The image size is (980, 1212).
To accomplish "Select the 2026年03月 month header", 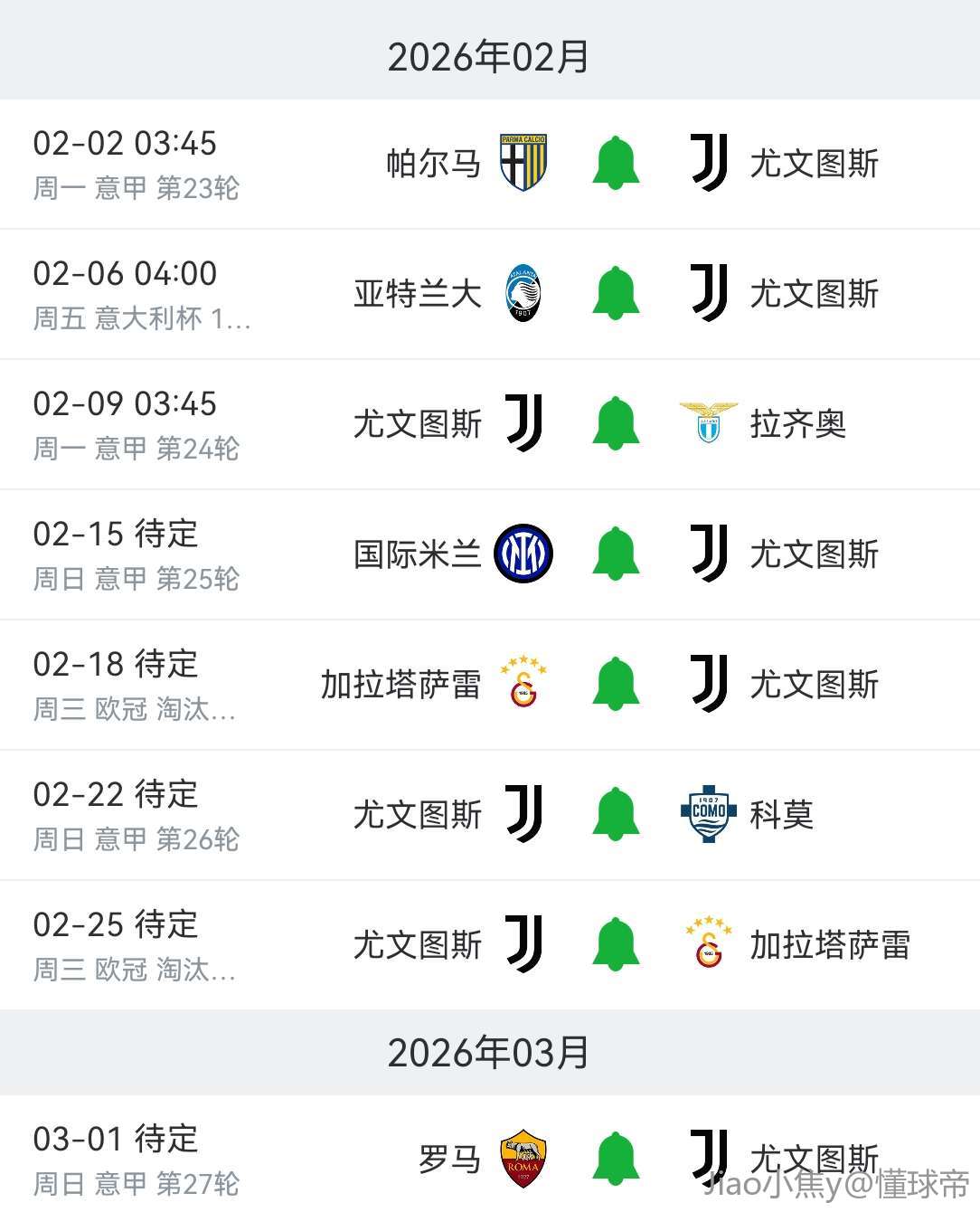I will click(488, 1052).
